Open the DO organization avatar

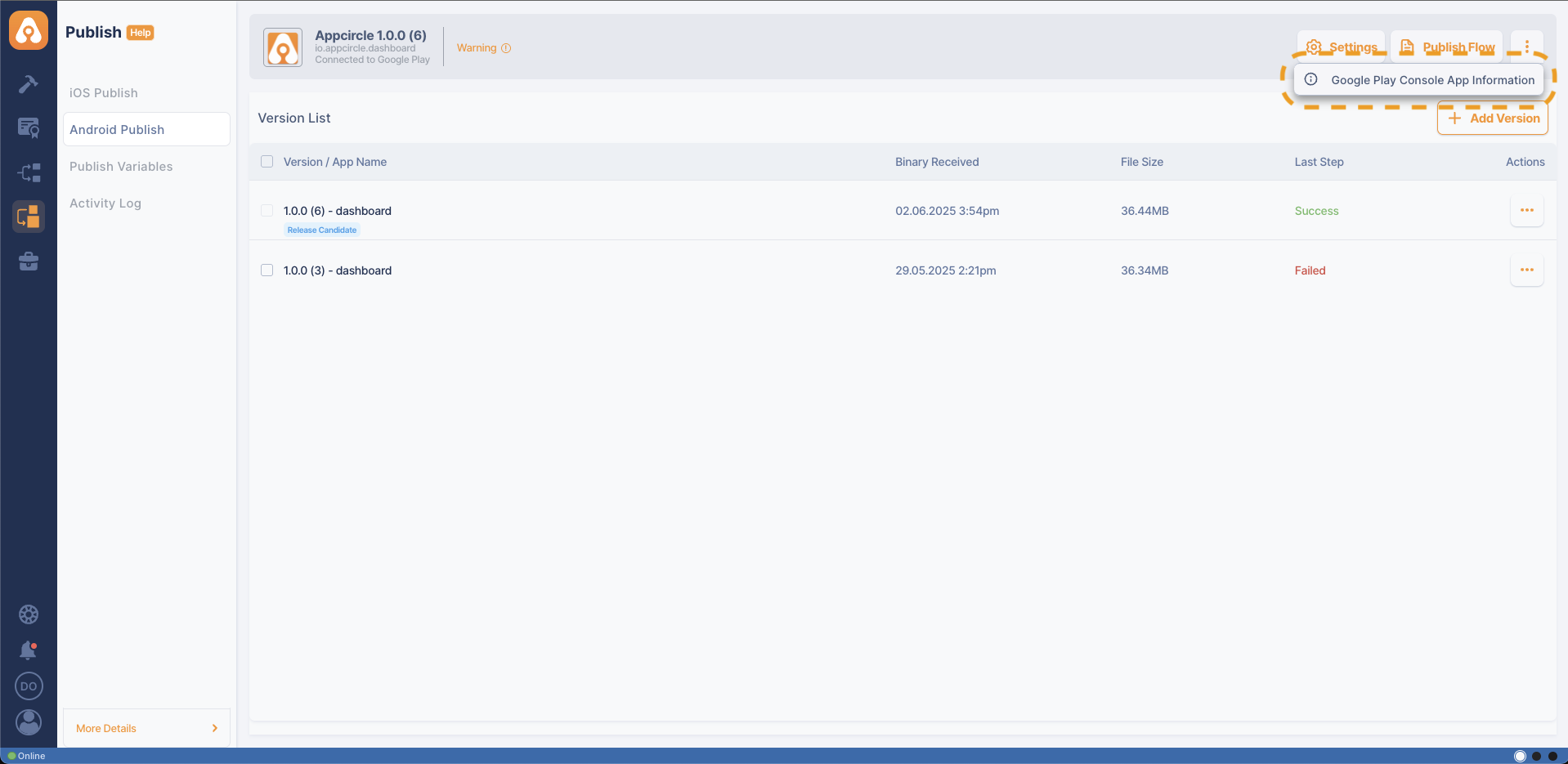[29, 686]
